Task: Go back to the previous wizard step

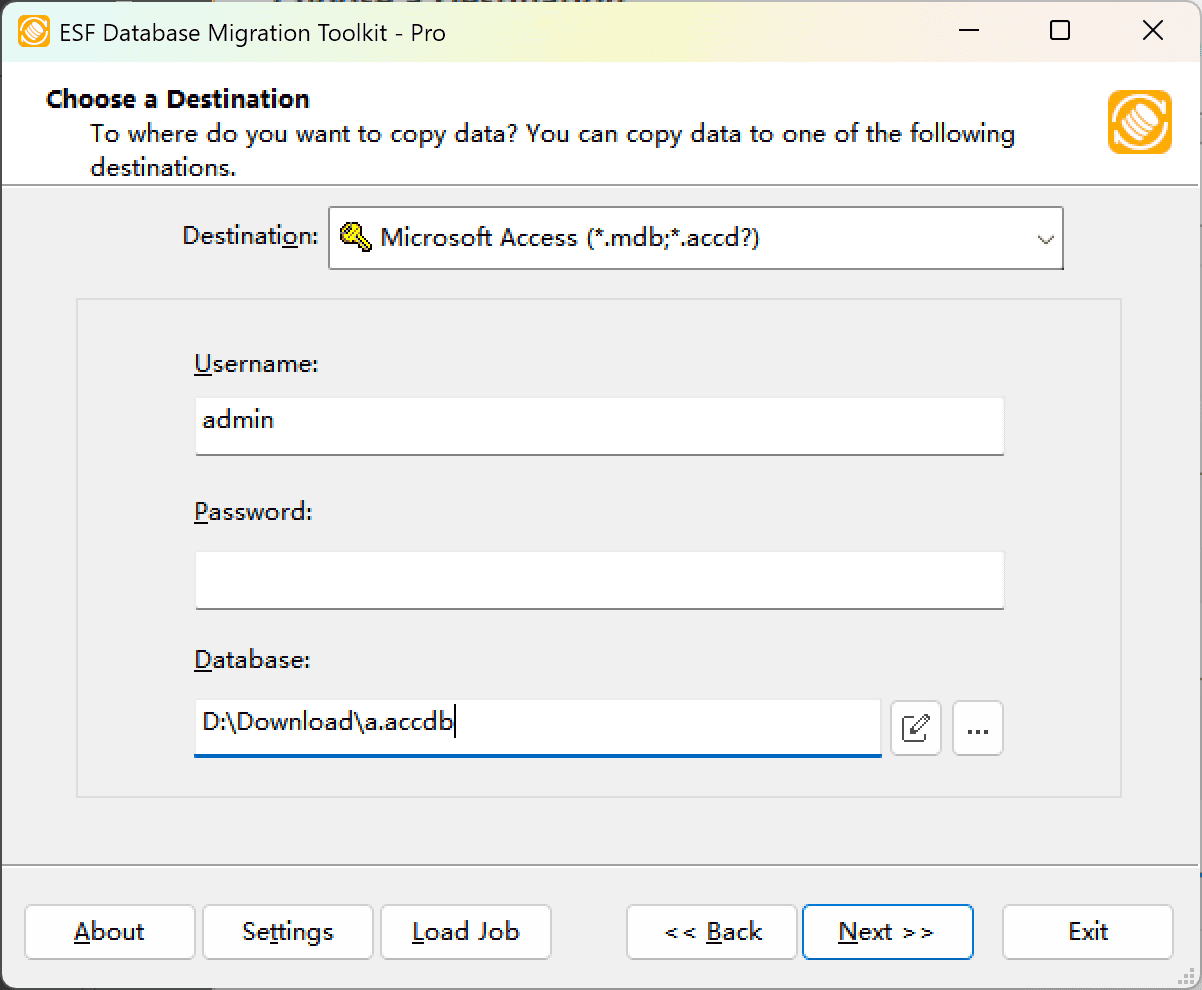Action: coord(711,931)
